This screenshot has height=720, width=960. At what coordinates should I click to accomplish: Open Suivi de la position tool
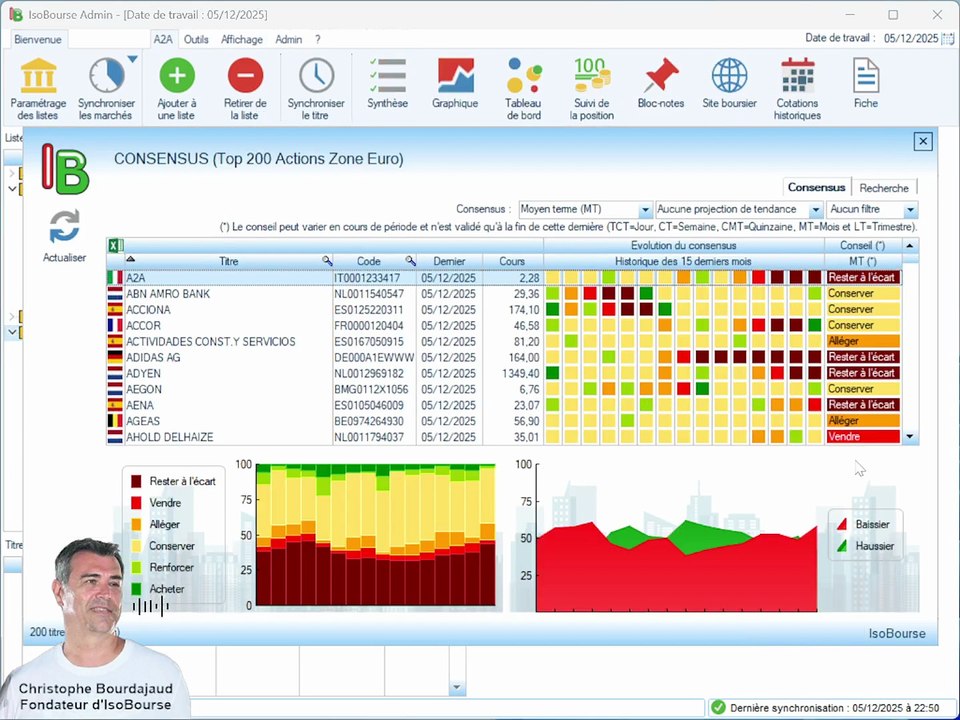(591, 89)
